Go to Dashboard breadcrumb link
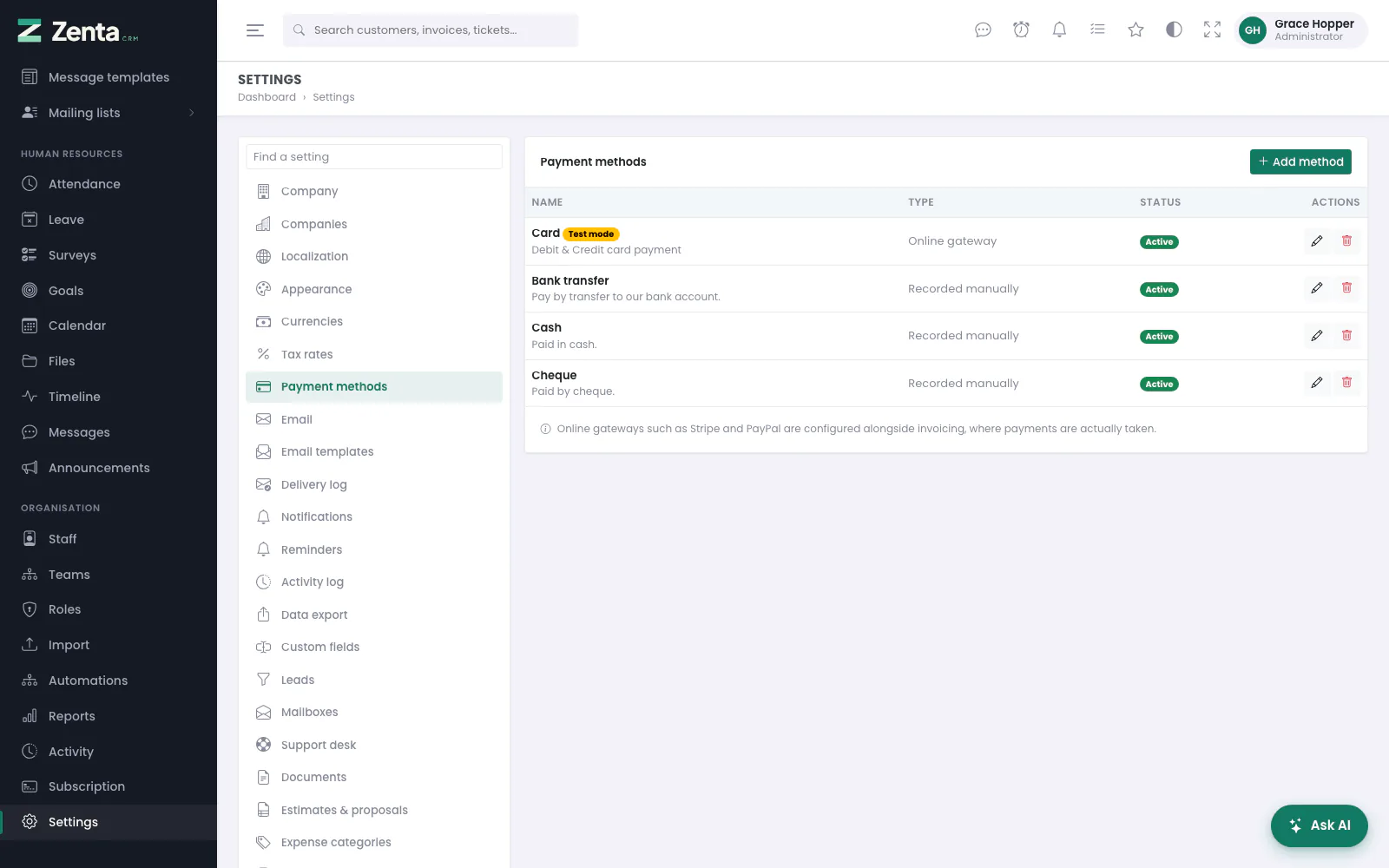The width and height of the screenshot is (1389, 868). point(267,97)
